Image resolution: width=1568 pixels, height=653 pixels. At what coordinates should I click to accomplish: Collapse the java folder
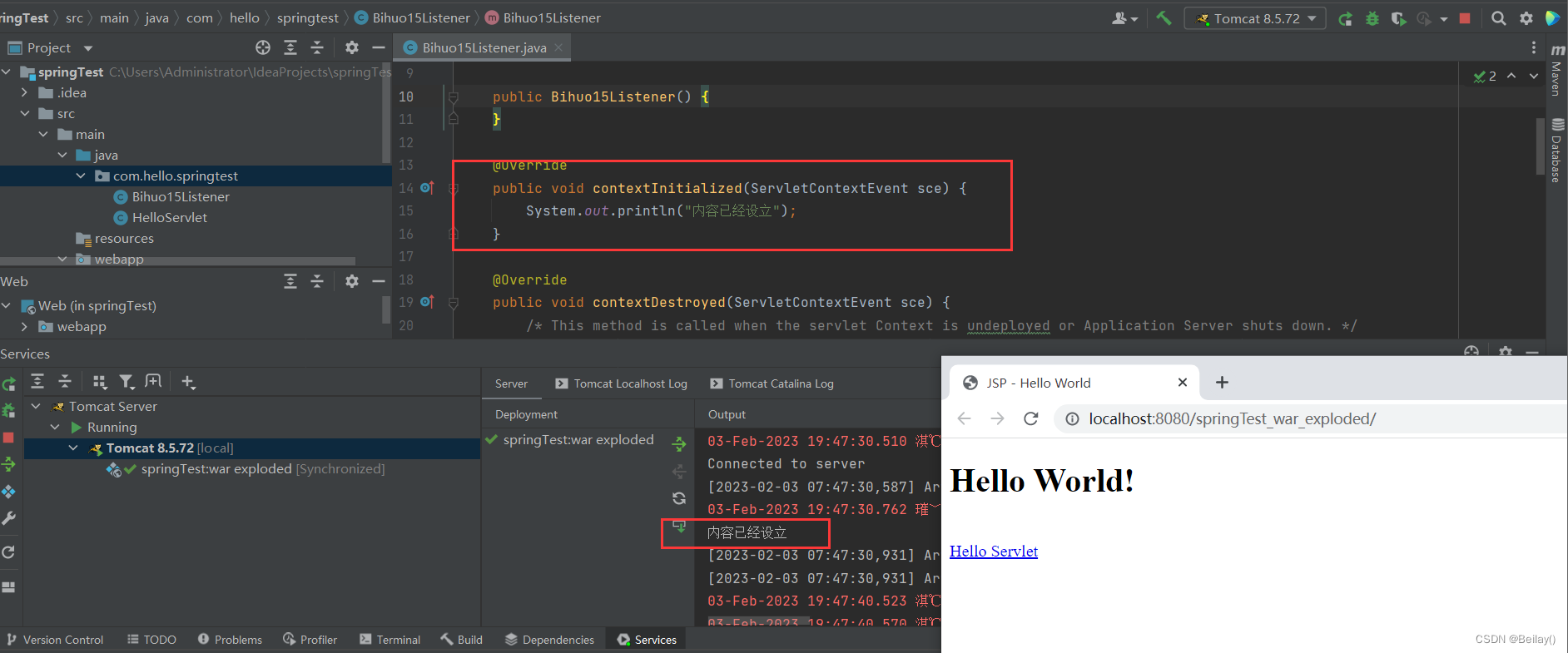point(62,155)
